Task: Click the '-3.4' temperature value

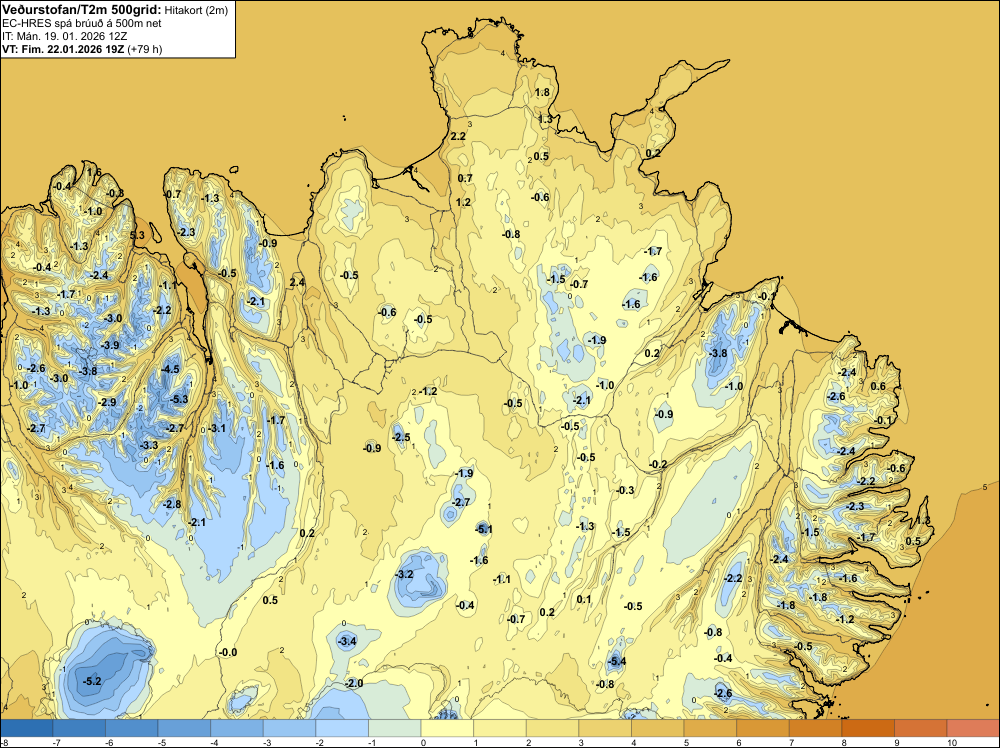Action: pyautogui.click(x=347, y=641)
